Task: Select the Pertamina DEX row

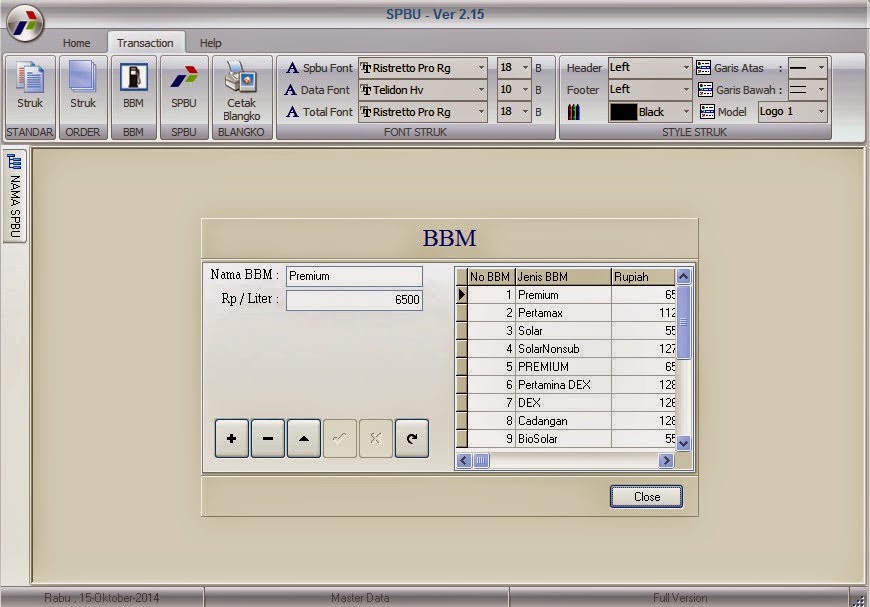Action: click(566, 385)
